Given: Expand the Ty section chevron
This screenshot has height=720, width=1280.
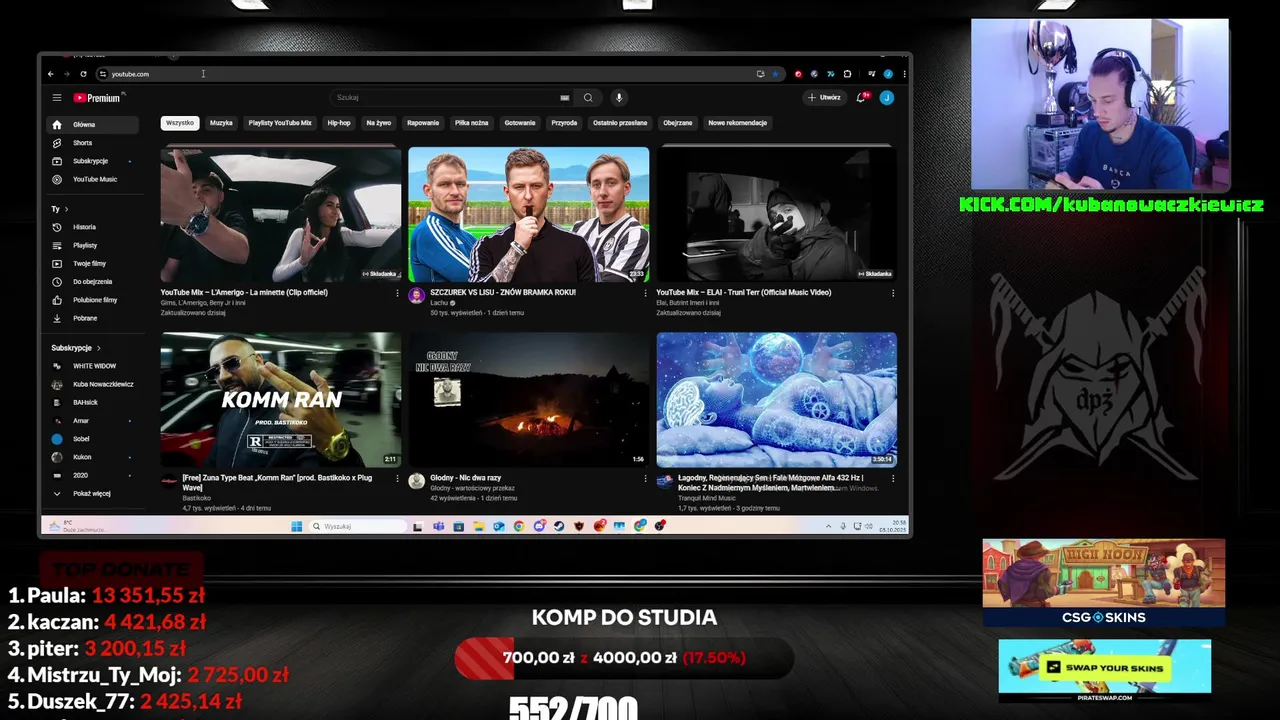Looking at the screenshot, I should [x=67, y=209].
